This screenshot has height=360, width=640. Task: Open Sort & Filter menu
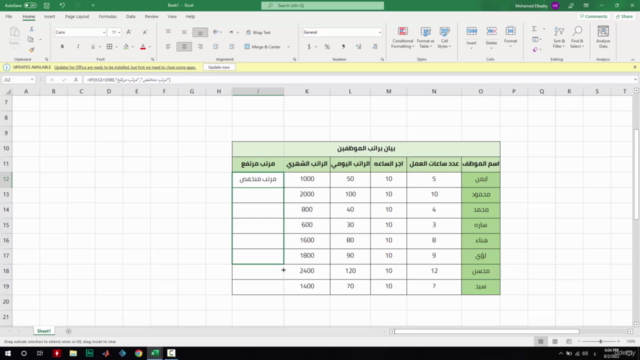tap(559, 37)
